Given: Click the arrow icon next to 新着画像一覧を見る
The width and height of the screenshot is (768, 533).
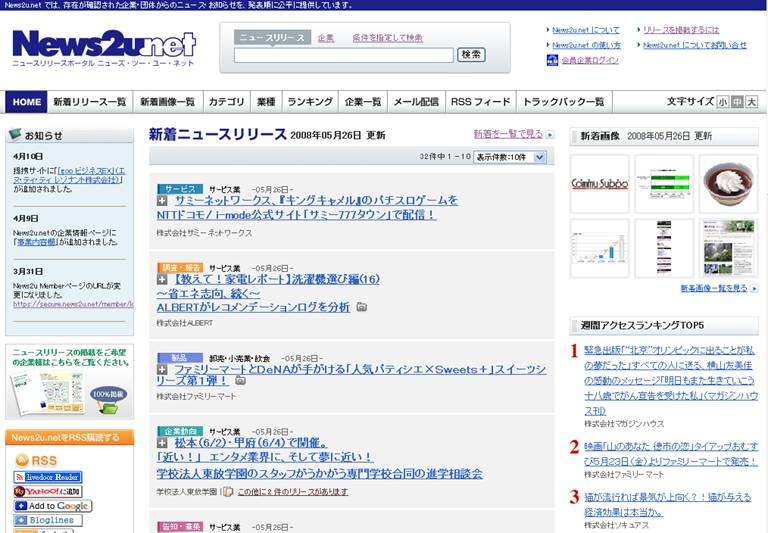Looking at the screenshot, I should 754,289.
